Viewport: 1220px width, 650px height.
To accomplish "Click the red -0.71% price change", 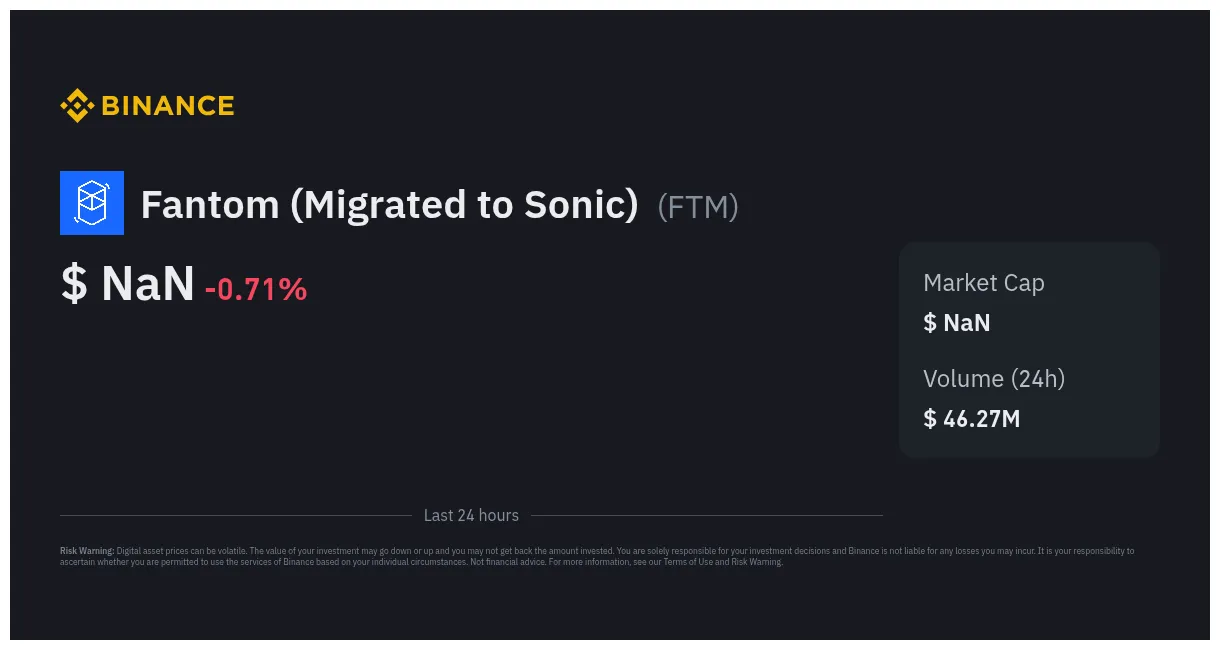I will (256, 290).
